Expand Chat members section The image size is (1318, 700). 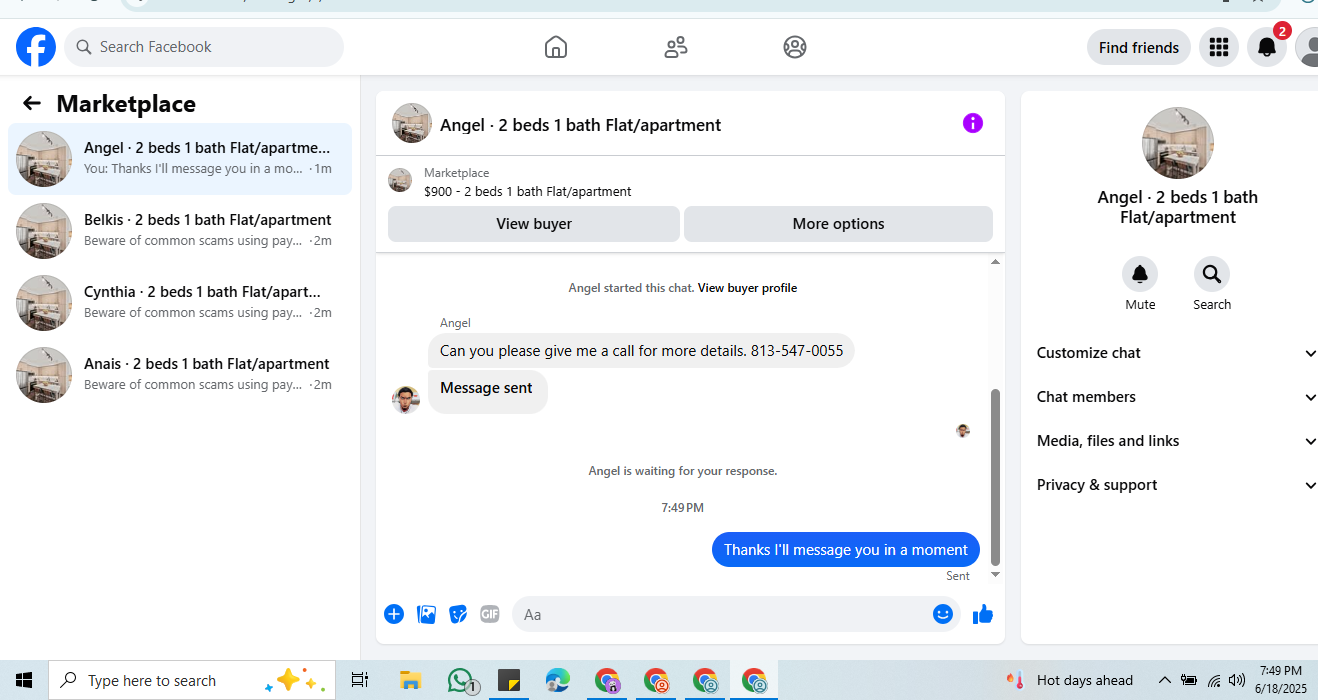[x=1177, y=397]
